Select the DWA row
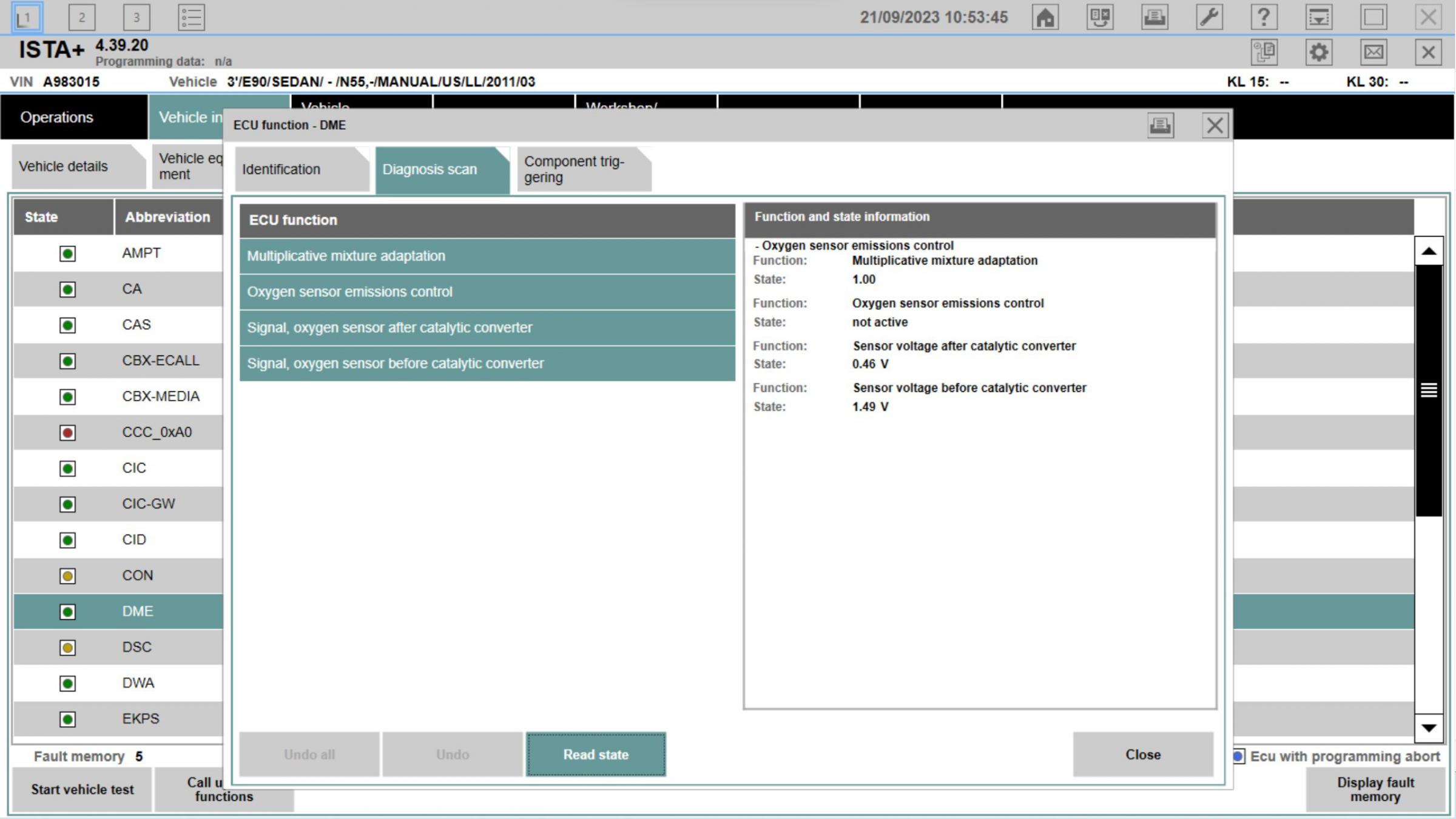This screenshot has height=819, width=1456. (x=118, y=683)
